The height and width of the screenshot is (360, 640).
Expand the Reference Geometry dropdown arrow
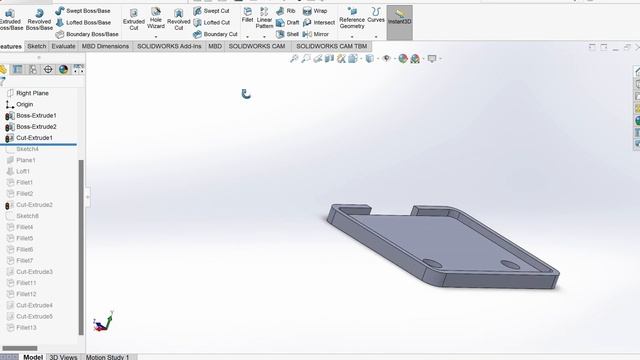(352, 37)
